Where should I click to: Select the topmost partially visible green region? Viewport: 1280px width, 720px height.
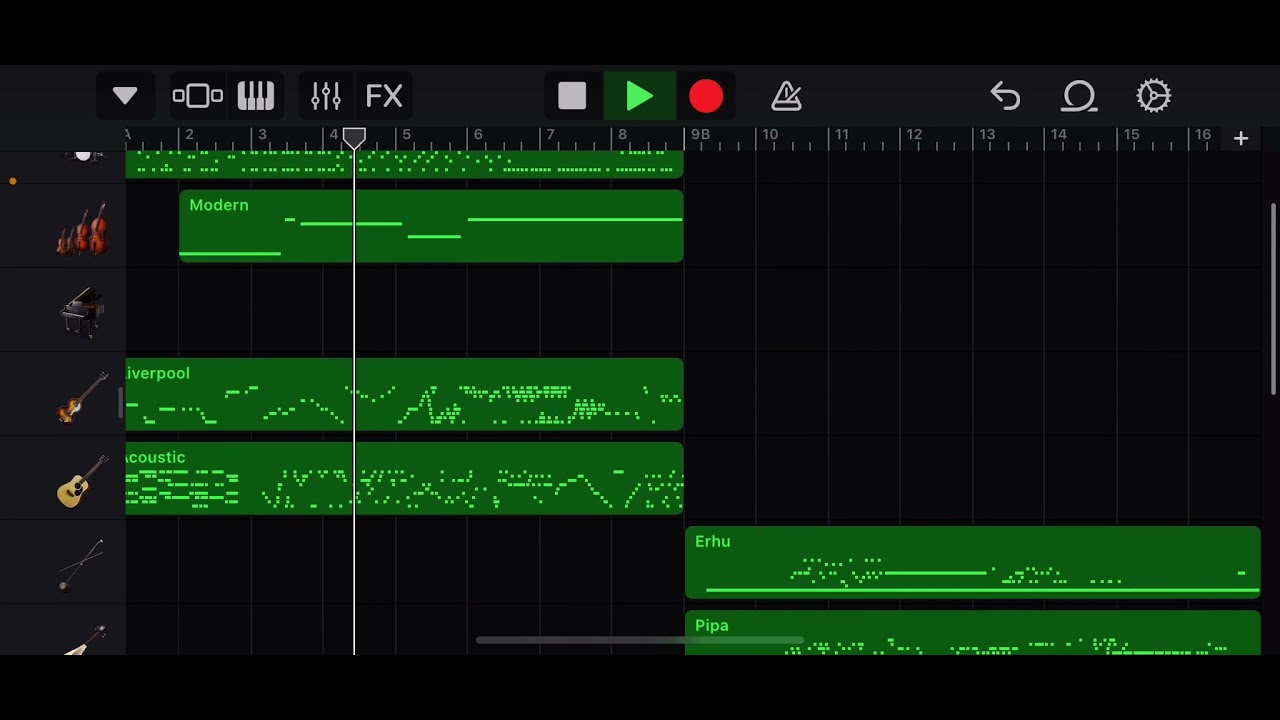(x=404, y=164)
